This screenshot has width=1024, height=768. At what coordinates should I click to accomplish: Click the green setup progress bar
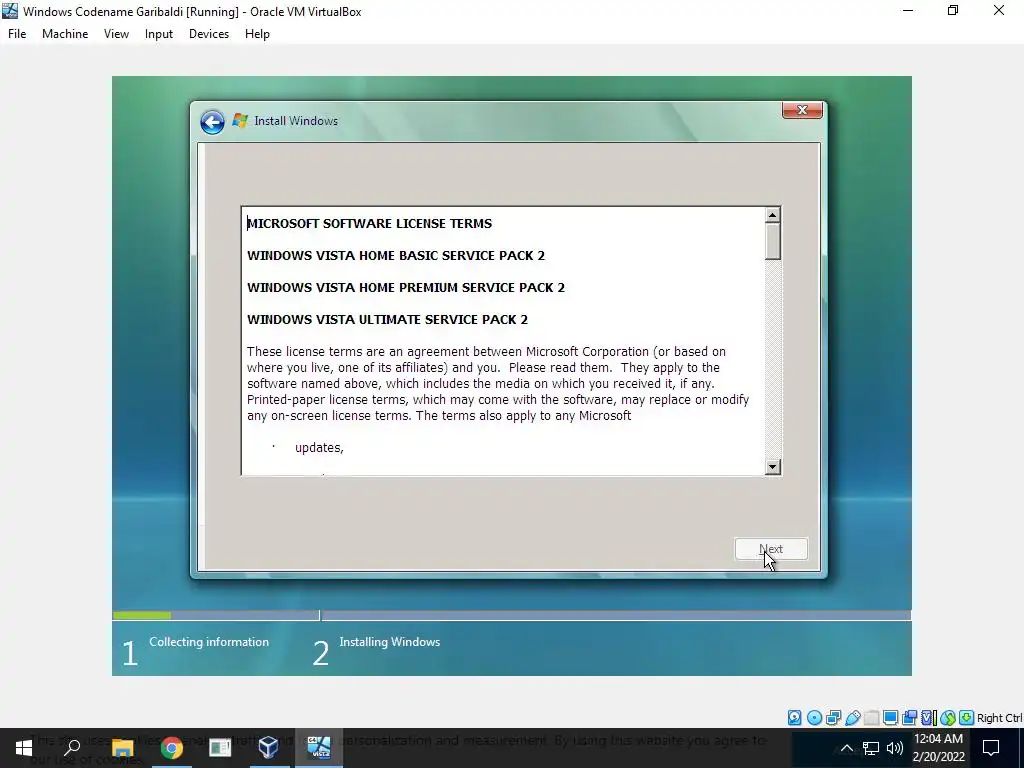[x=142, y=615]
